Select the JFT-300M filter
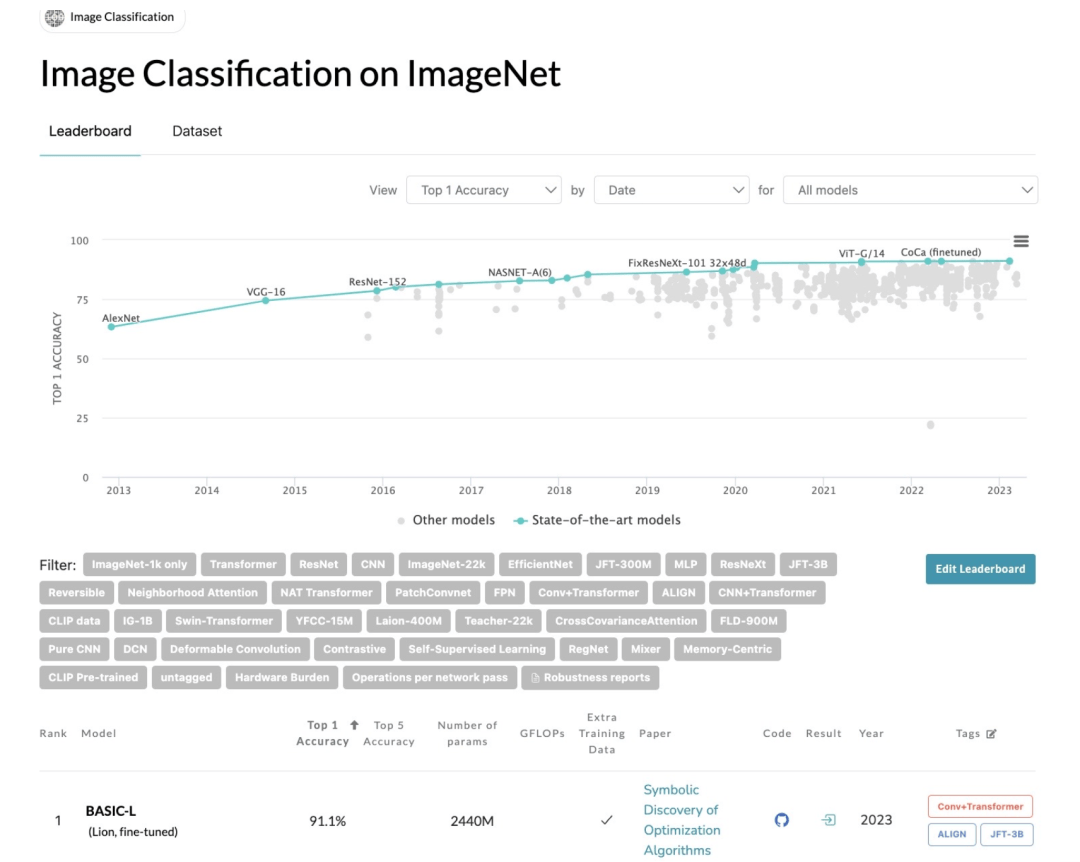1080x862 pixels. (x=623, y=564)
